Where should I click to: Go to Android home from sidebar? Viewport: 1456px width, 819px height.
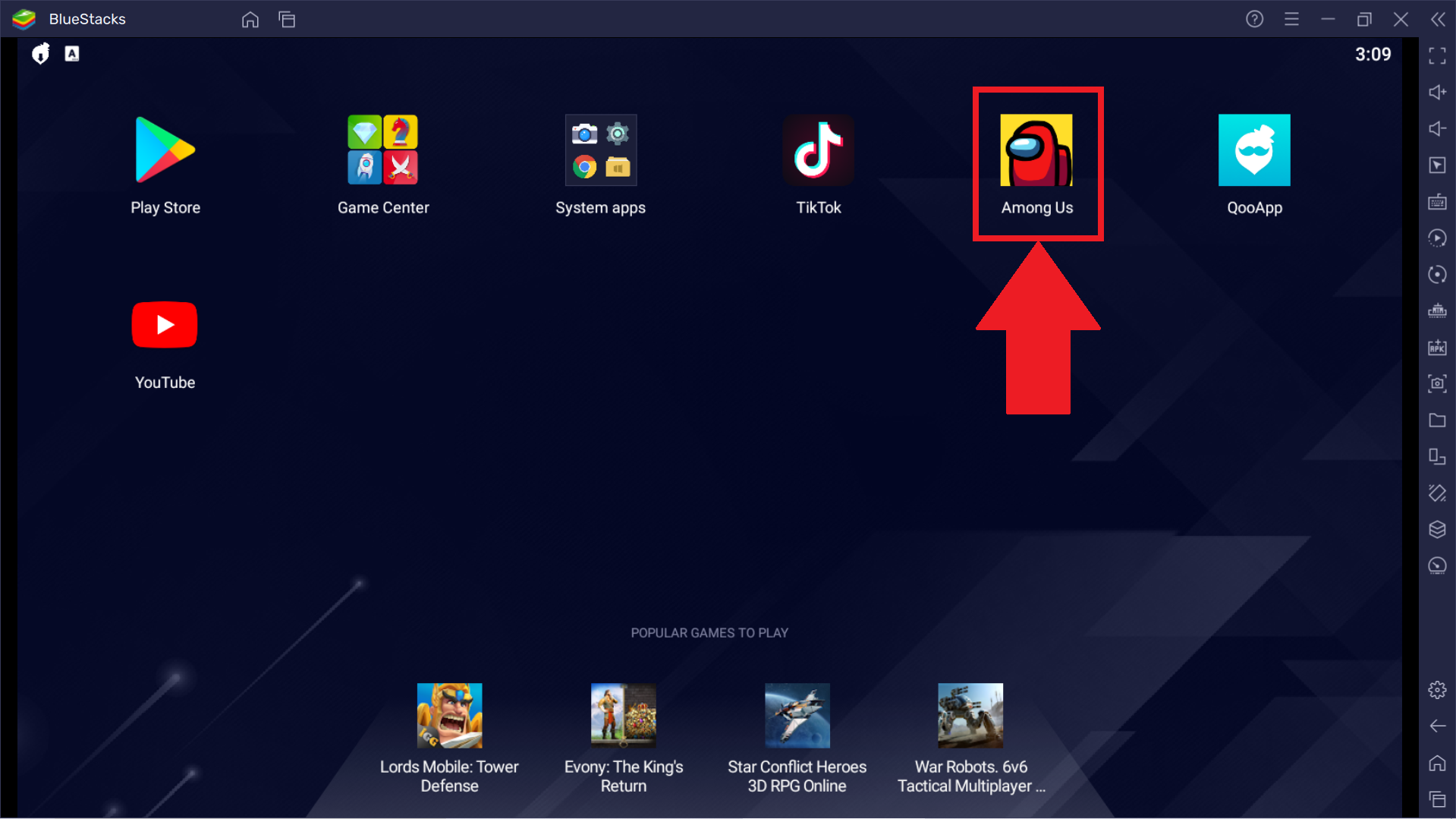click(1437, 763)
